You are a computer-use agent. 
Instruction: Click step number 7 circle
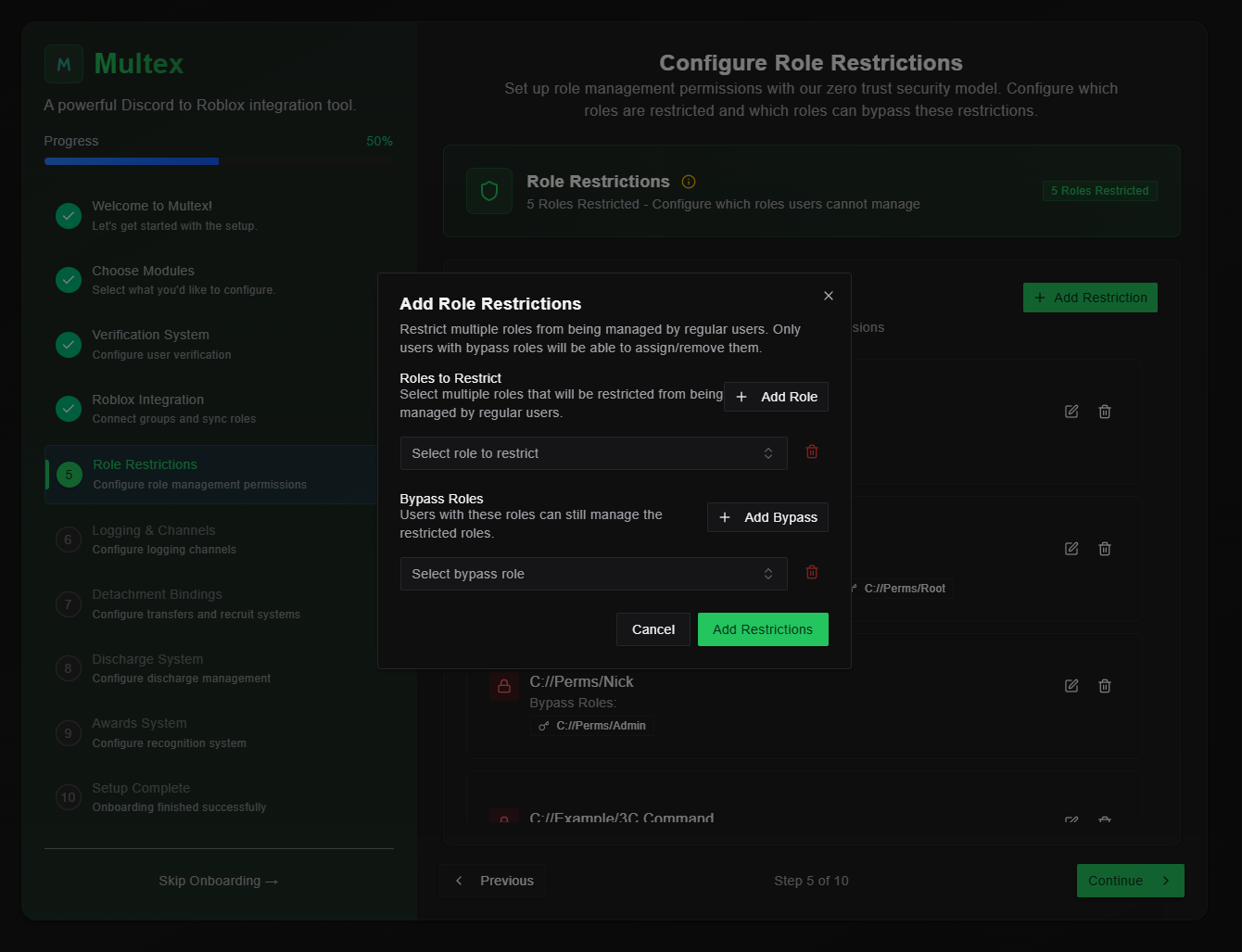click(x=69, y=604)
